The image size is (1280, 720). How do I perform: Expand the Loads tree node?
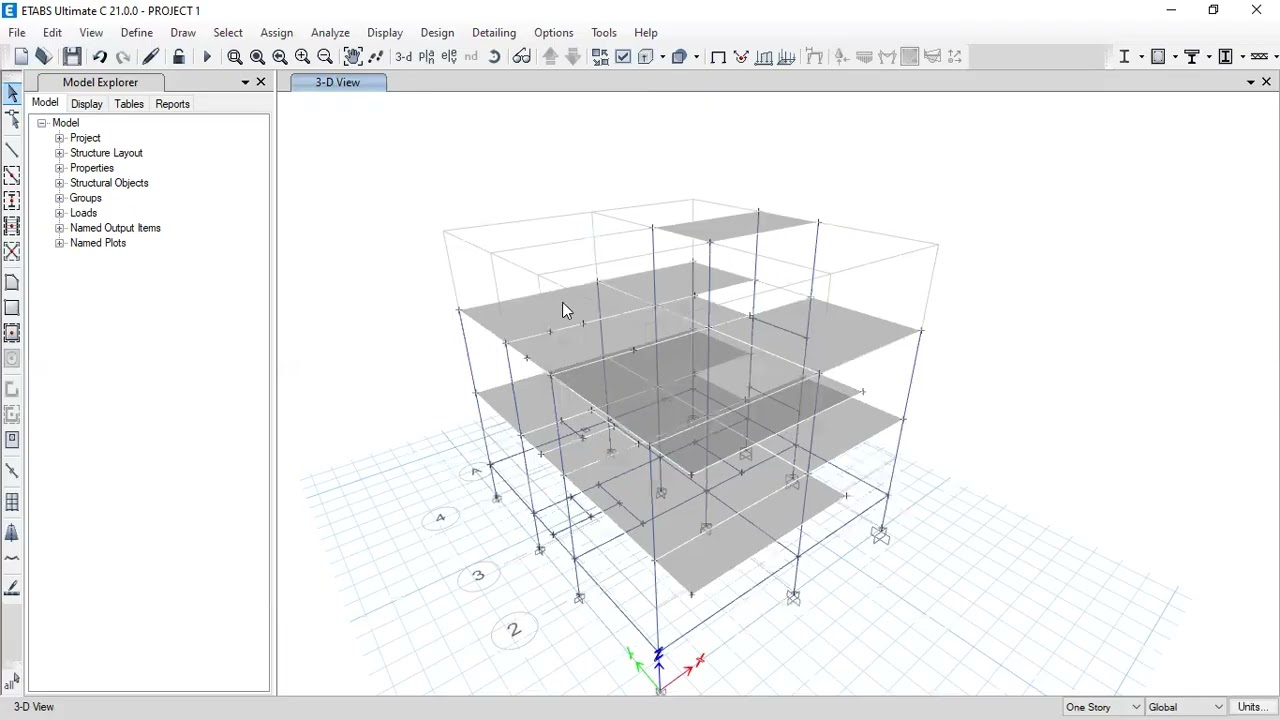[x=60, y=213]
